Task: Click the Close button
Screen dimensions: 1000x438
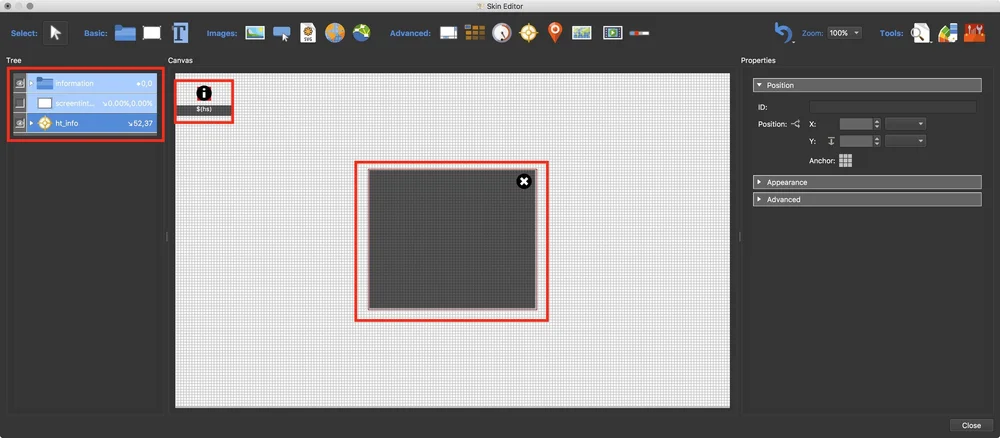Action: [x=971, y=425]
